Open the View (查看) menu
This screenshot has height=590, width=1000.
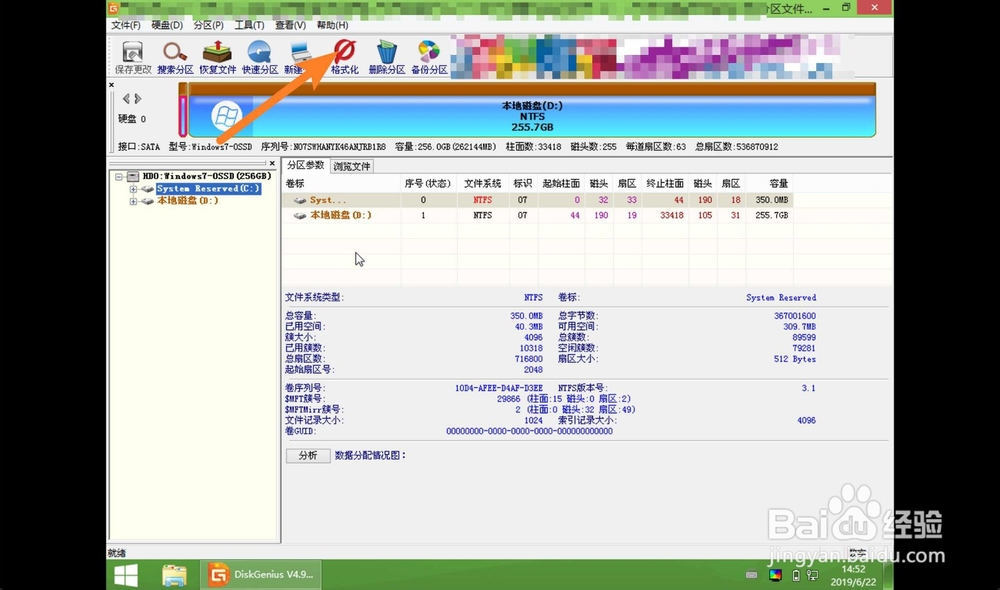[x=290, y=25]
